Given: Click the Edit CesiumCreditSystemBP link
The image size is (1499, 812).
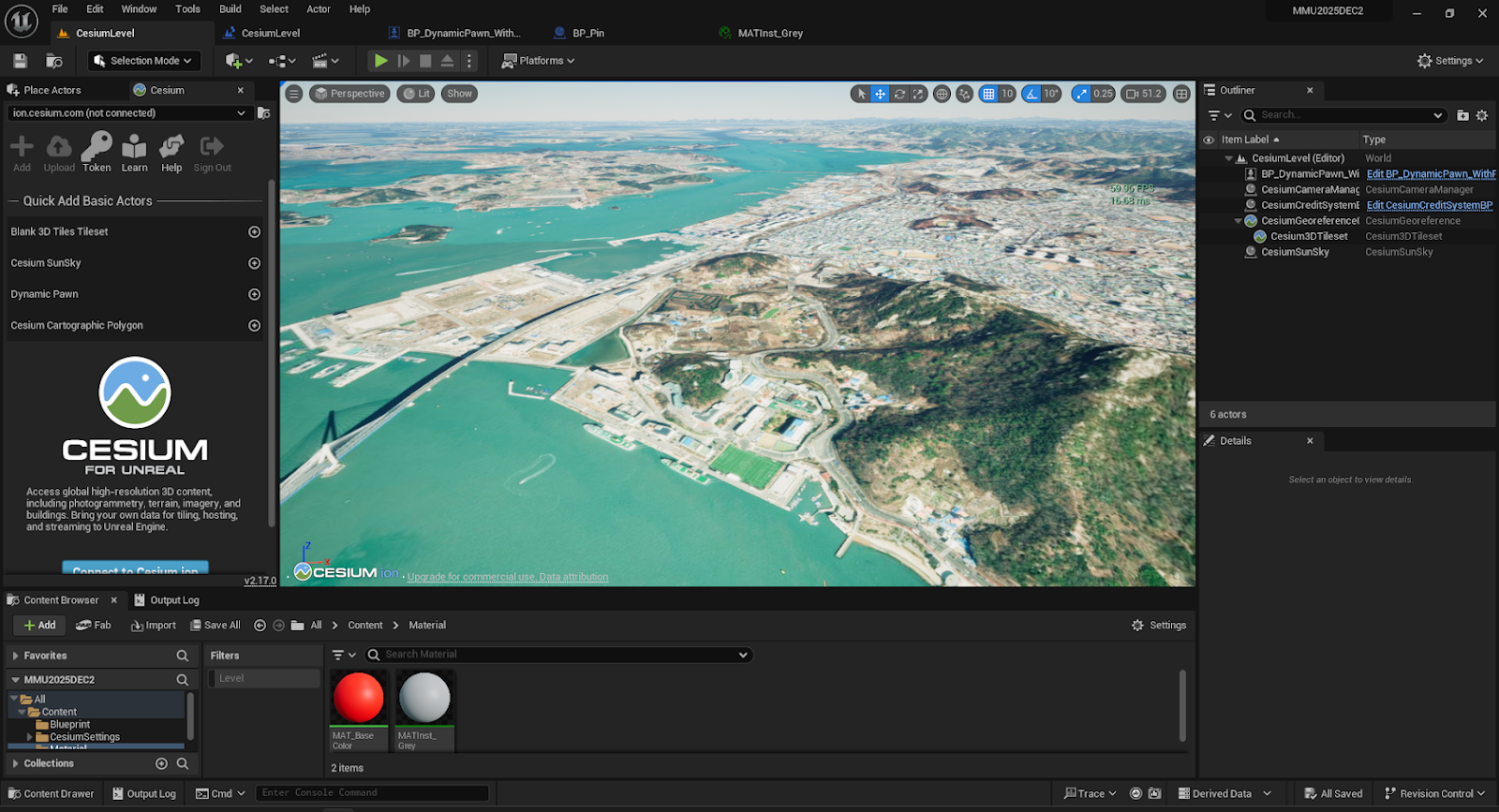Looking at the screenshot, I should coord(1429,205).
